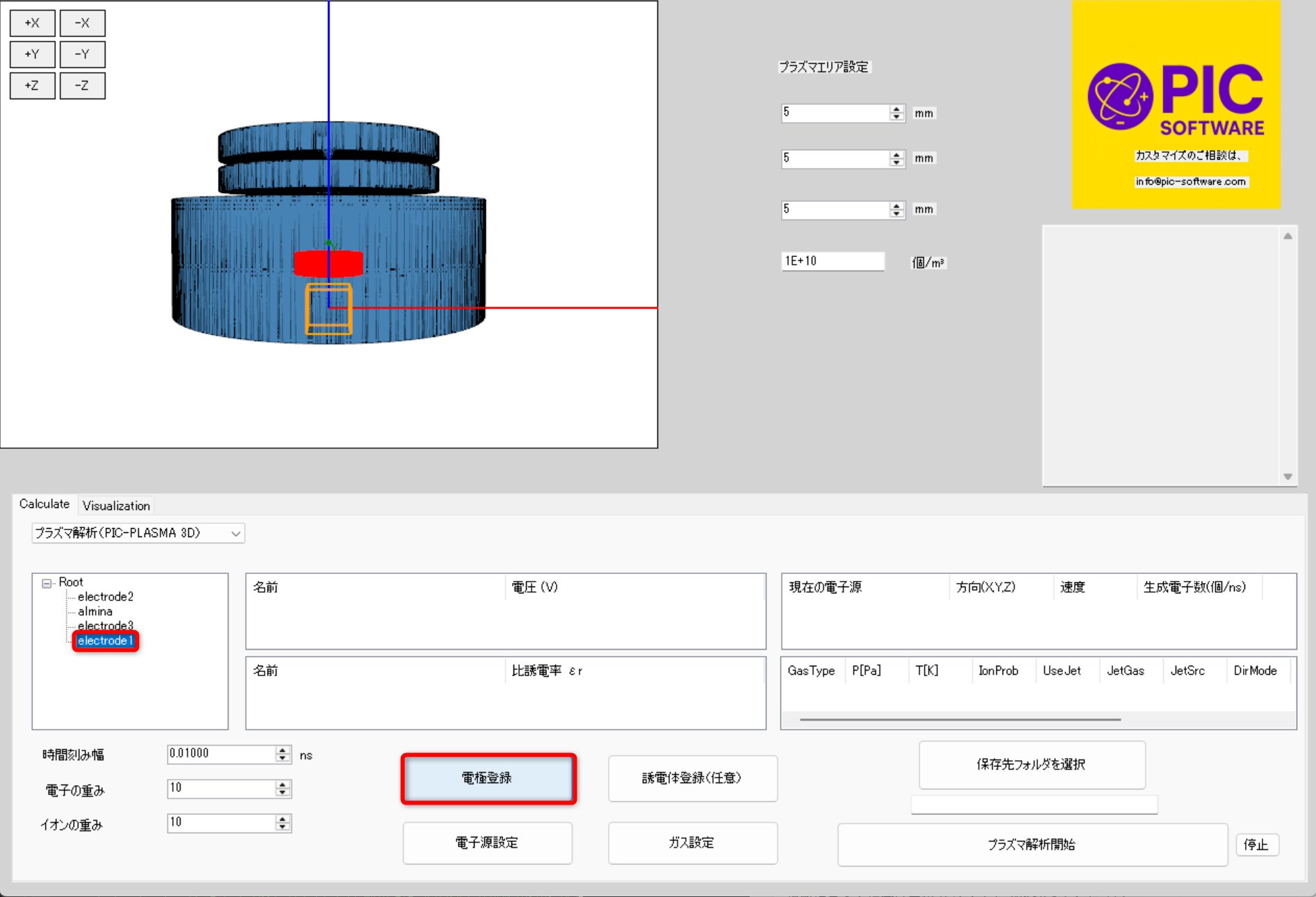Click the プラズマ解析開始 button
The height and width of the screenshot is (897, 1316).
pyautogui.click(x=1032, y=845)
